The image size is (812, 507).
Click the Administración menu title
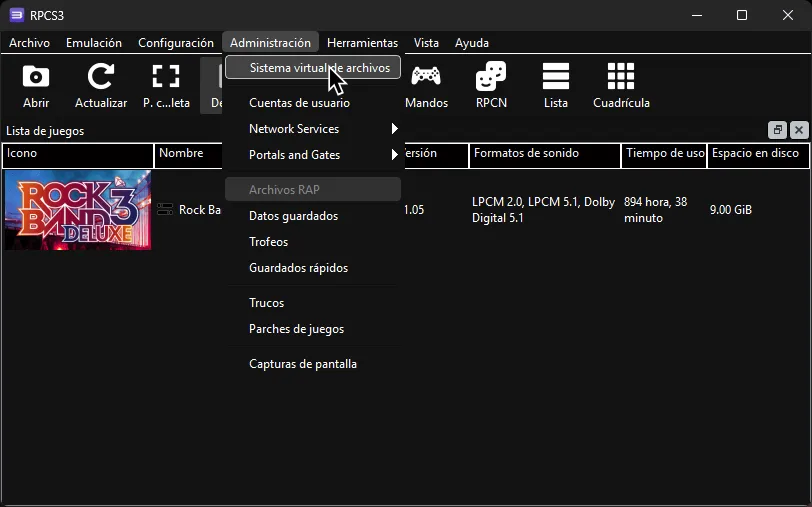click(x=270, y=42)
